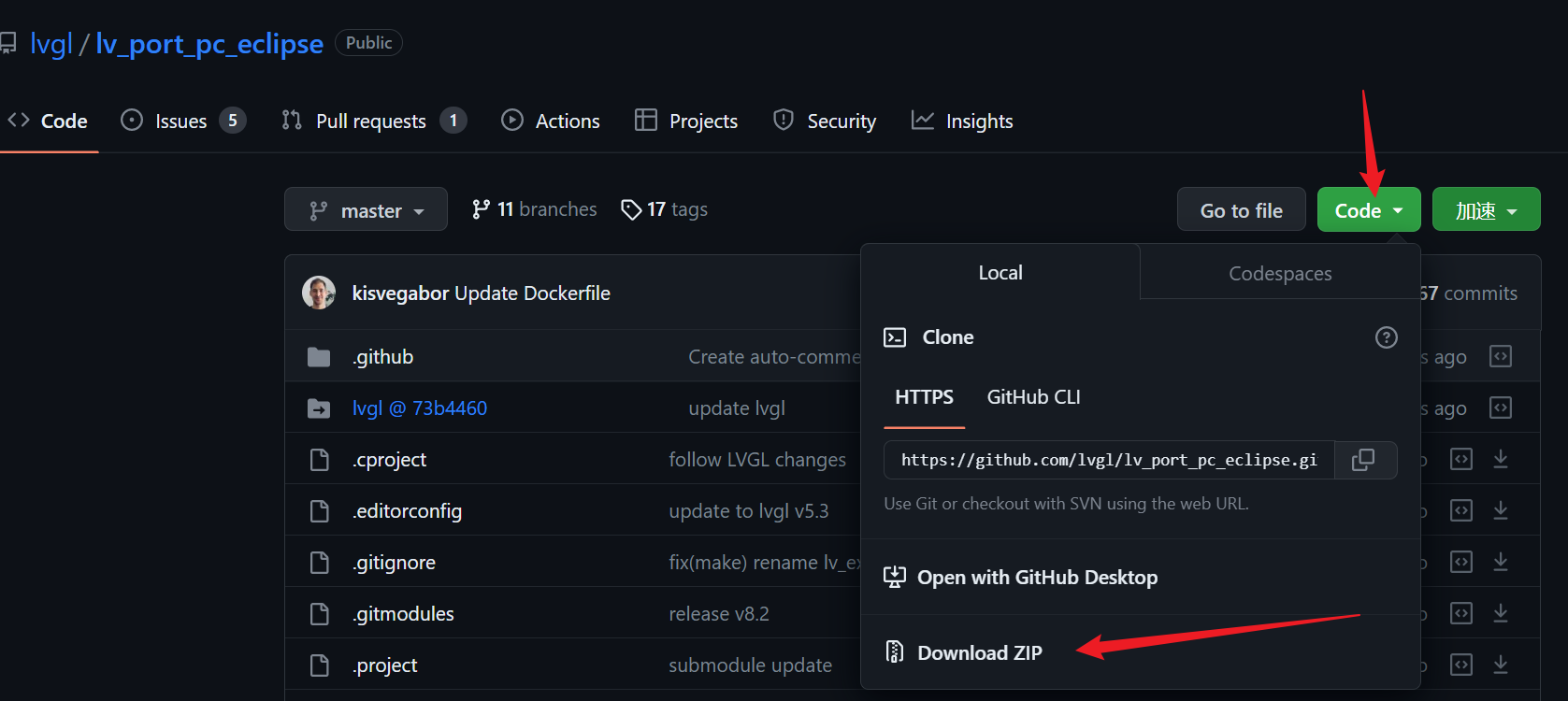
Task: Open the Projects tab
Action: pyautogui.click(x=686, y=121)
